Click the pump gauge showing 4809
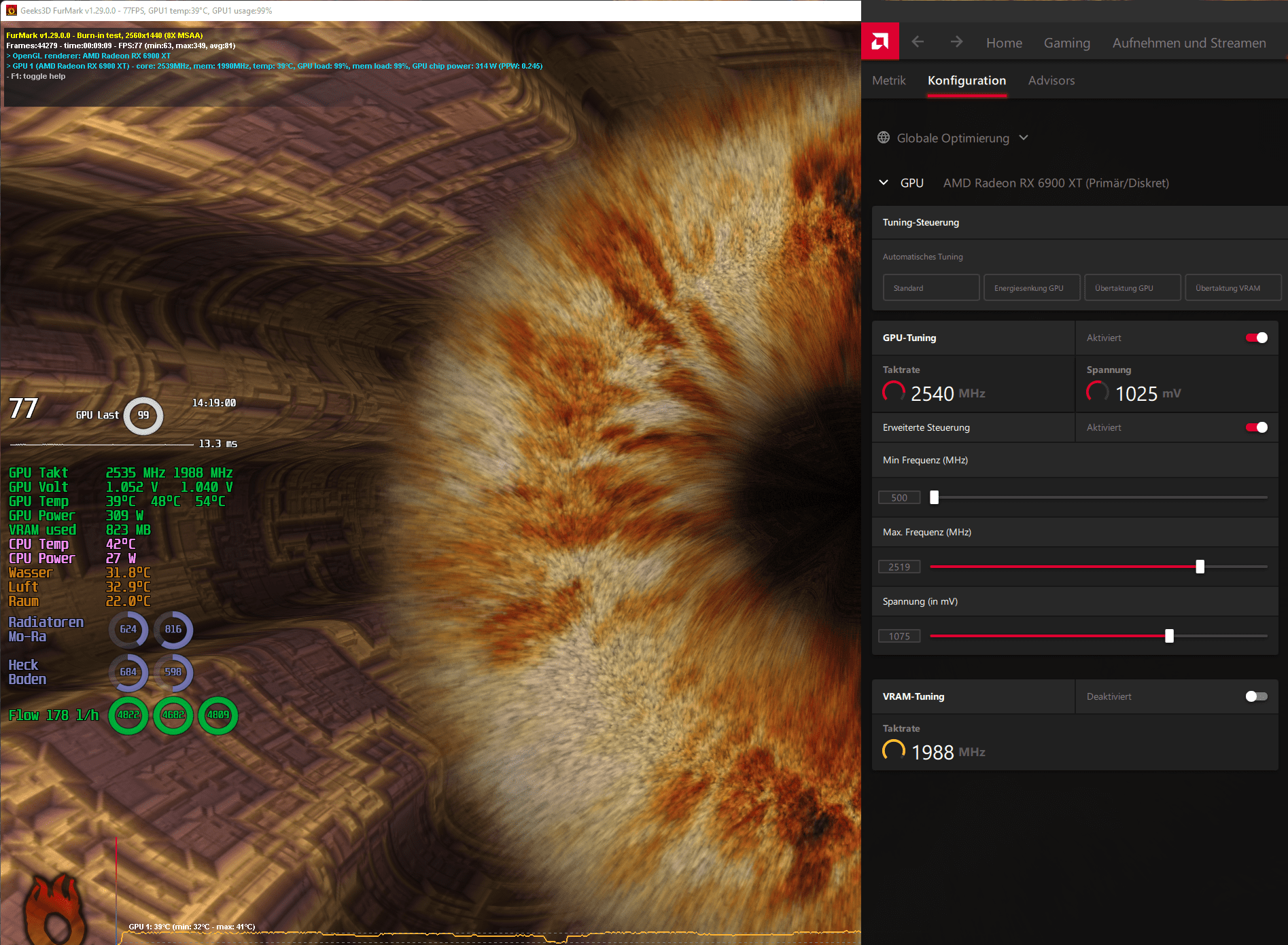 (218, 715)
